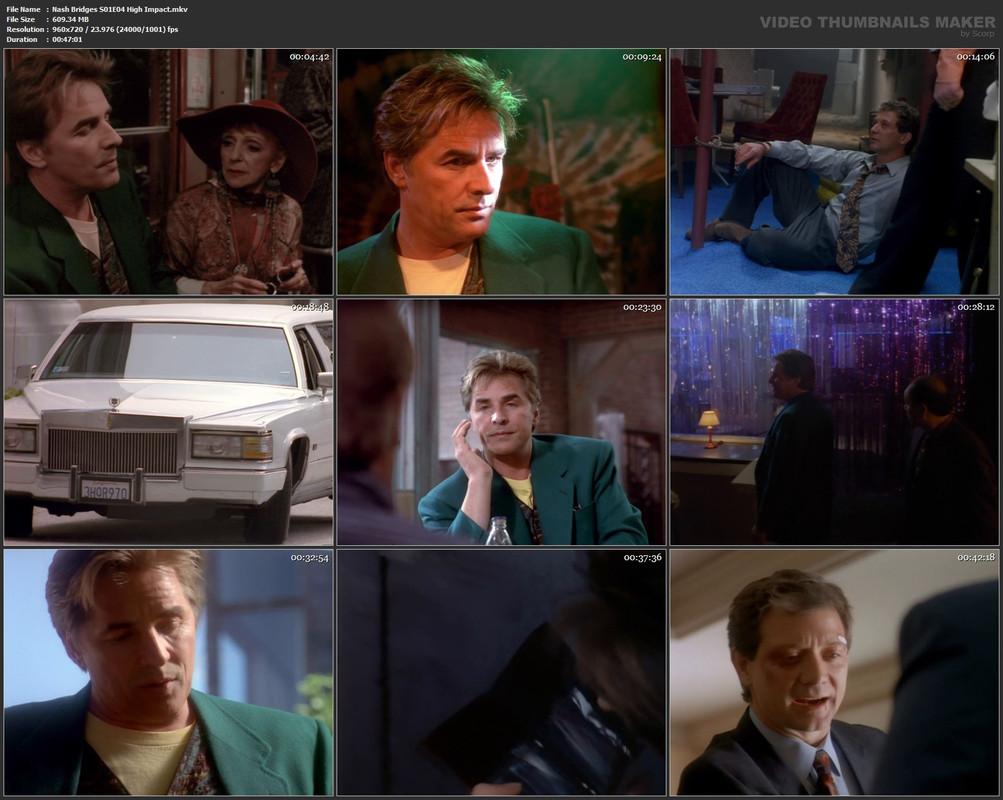Select the thumbnail at 00:32:54
This screenshot has width=1003, height=800.
pyautogui.click(x=168, y=672)
